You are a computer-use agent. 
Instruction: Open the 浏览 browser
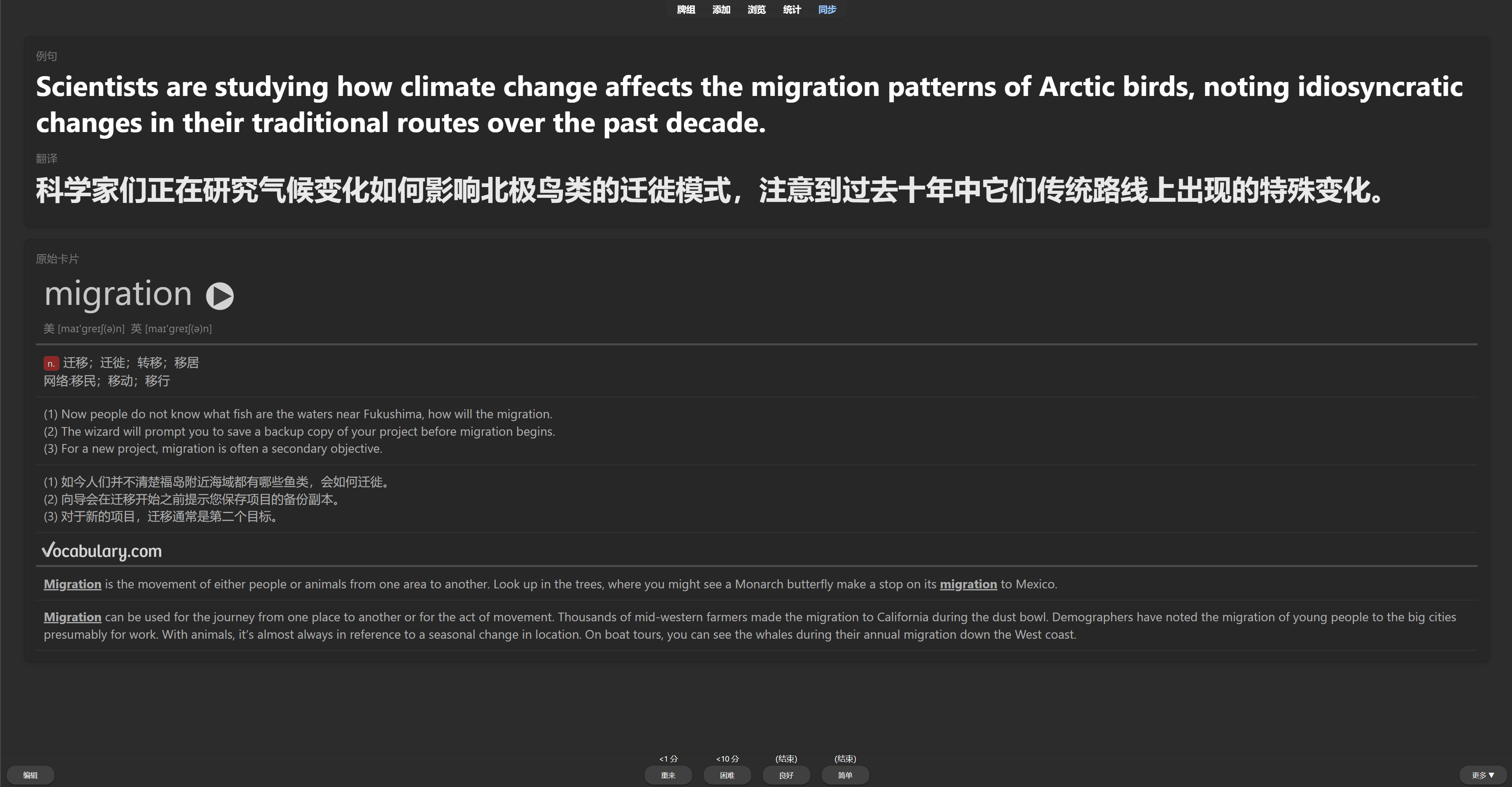pos(756,10)
